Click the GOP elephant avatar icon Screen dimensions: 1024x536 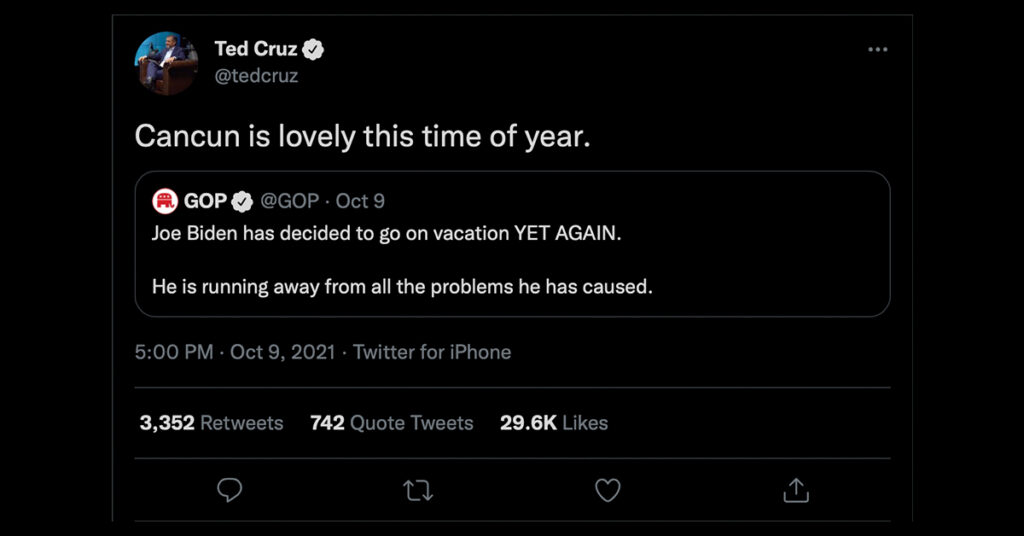164,201
